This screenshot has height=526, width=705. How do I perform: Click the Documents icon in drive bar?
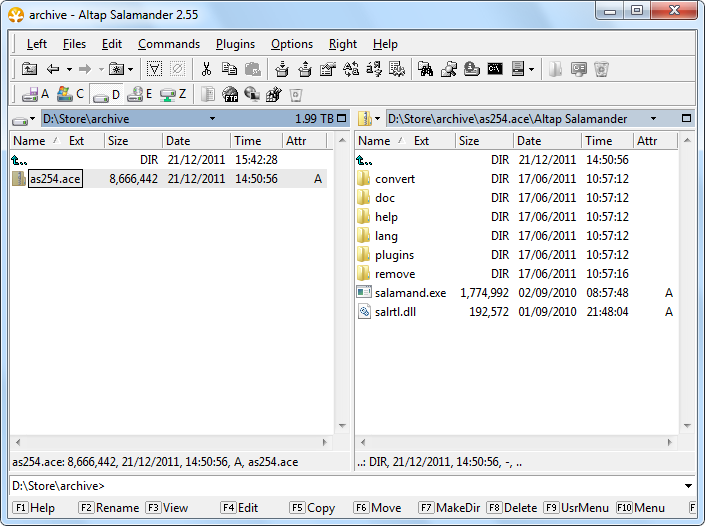coord(207,94)
